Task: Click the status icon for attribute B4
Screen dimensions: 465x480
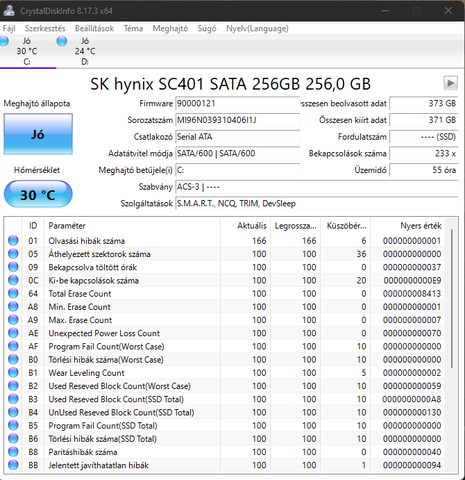Action: (13, 412)
